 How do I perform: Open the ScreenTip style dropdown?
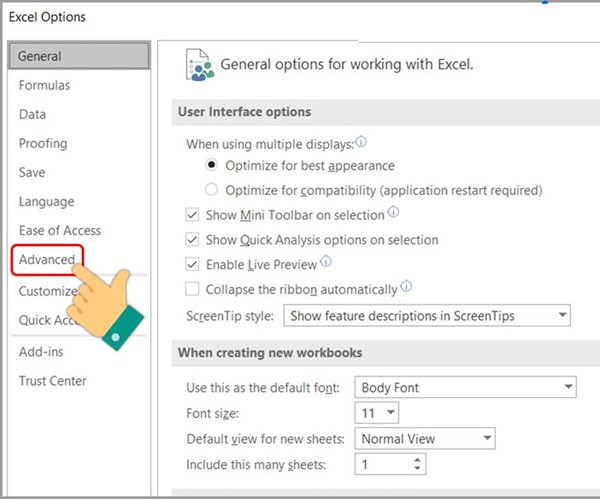[x=427, y=316]
